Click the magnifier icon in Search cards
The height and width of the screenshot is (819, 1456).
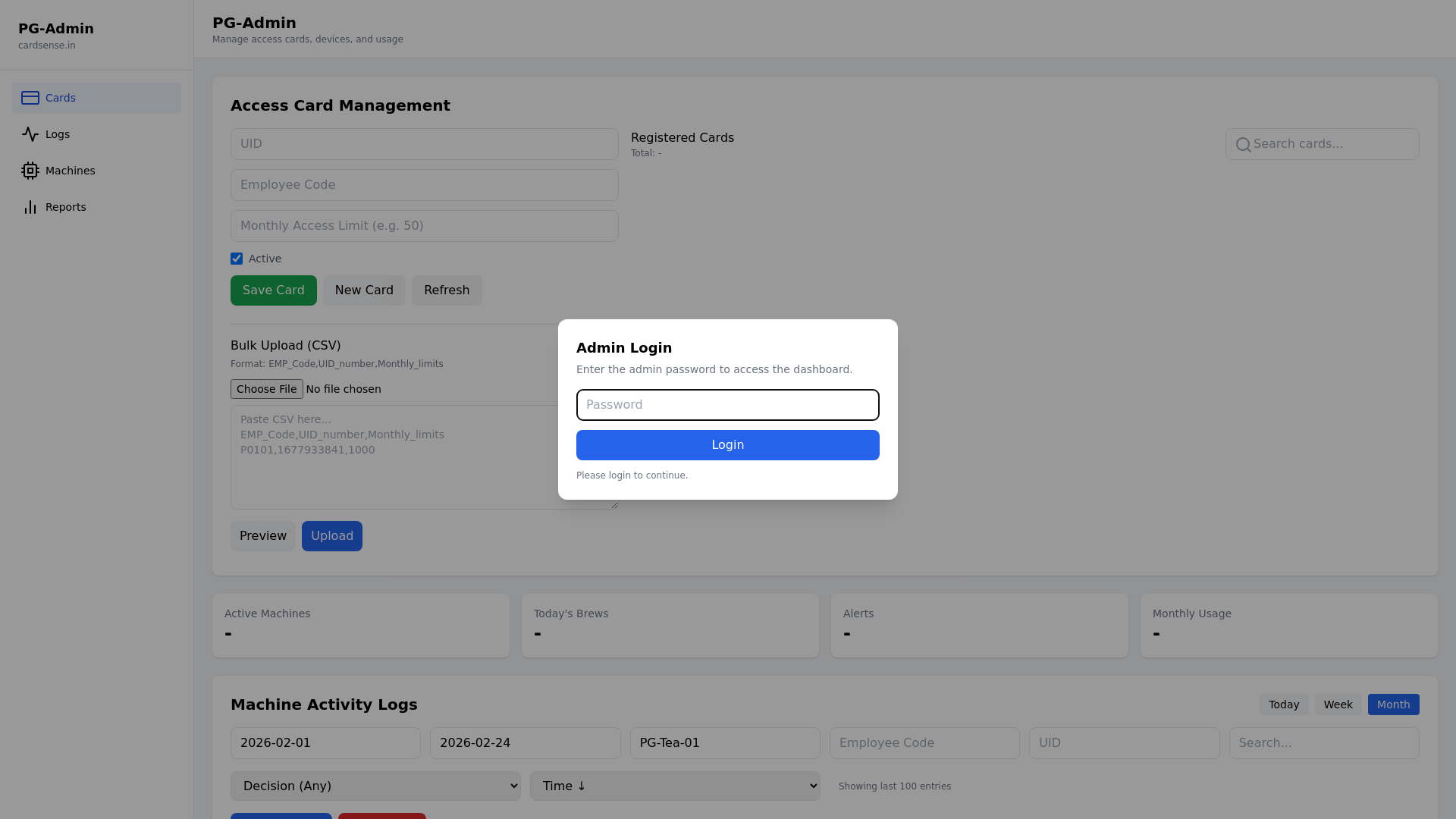tap(1244, 145)
